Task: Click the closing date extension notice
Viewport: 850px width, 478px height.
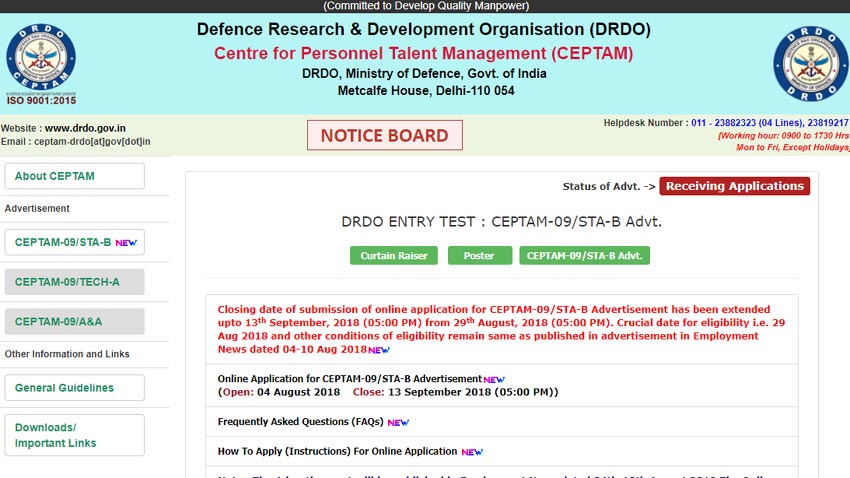Action: (x=501, y=329)
